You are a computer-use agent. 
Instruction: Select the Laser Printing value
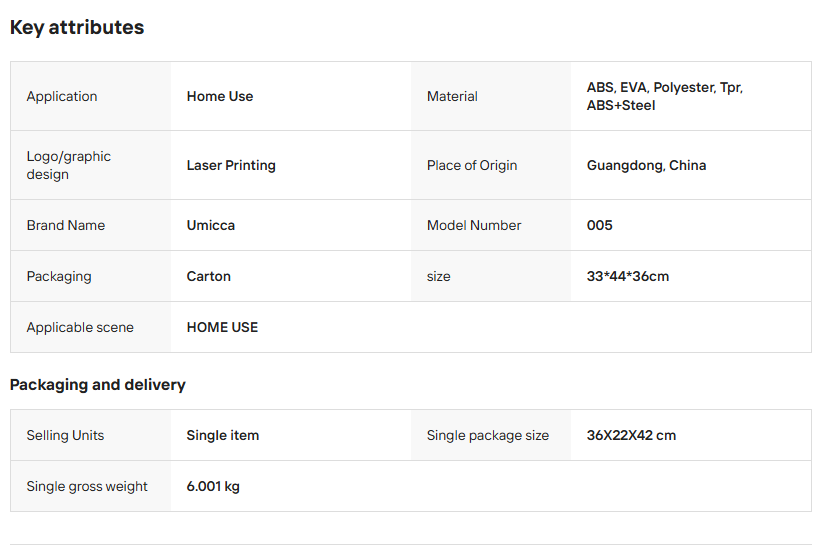coord(231,166)
